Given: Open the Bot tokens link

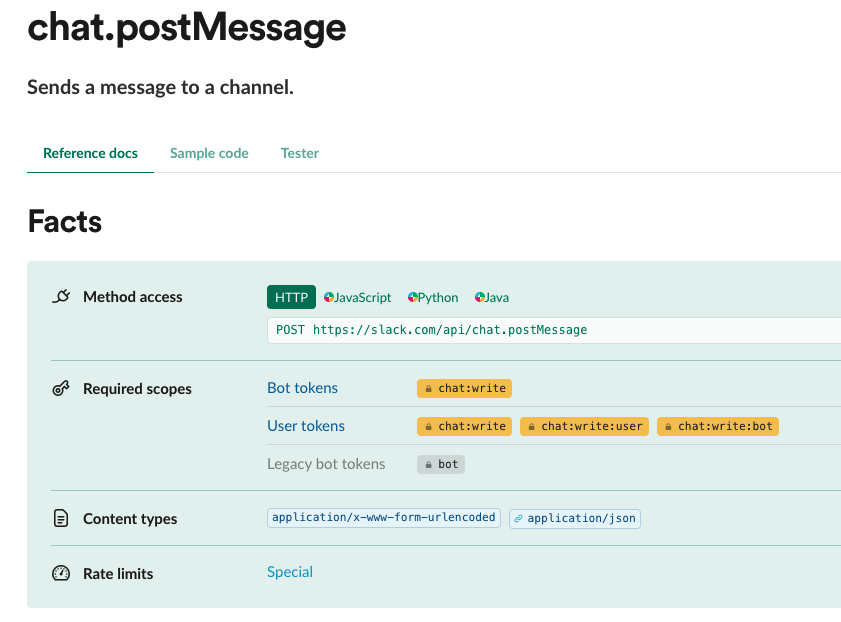Looking at the screenshot, I should click(x=303, y=388).
